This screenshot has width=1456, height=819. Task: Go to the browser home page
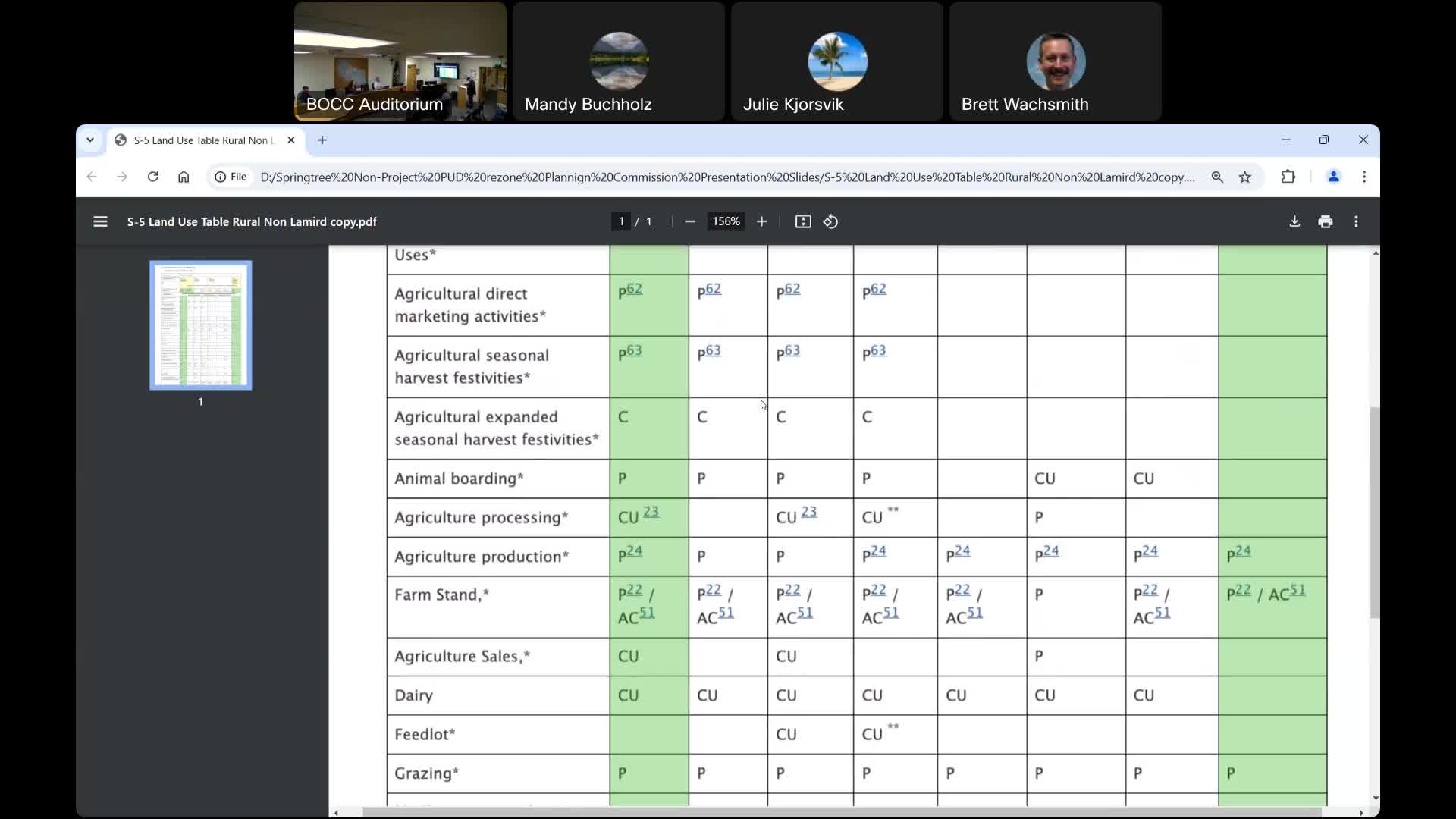[184, 177]
